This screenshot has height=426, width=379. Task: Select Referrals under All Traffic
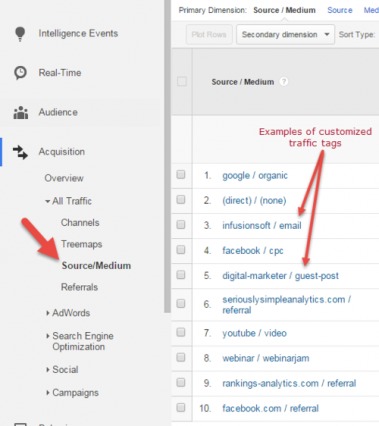tap(79, 287)
